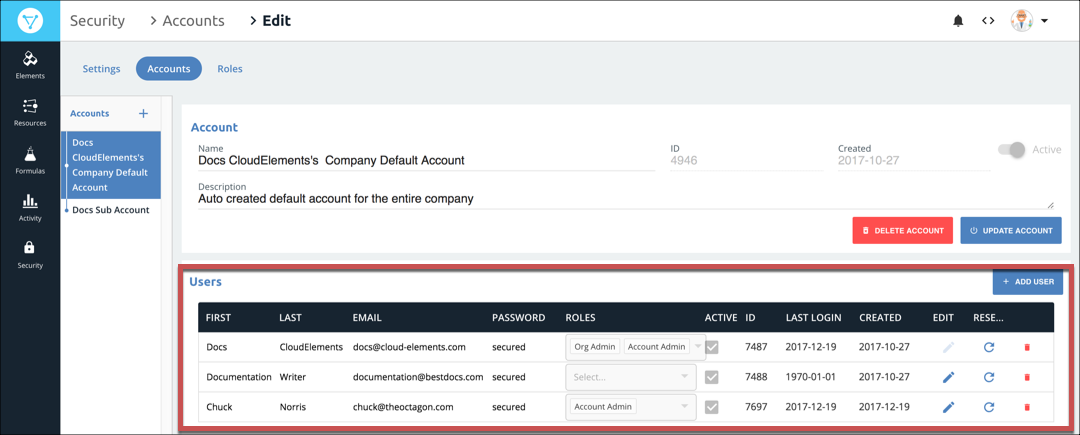This screenshot has width=1080, height=435.
Task: Toggle Active checkbox for Chuck Norris
Action: 712,407
